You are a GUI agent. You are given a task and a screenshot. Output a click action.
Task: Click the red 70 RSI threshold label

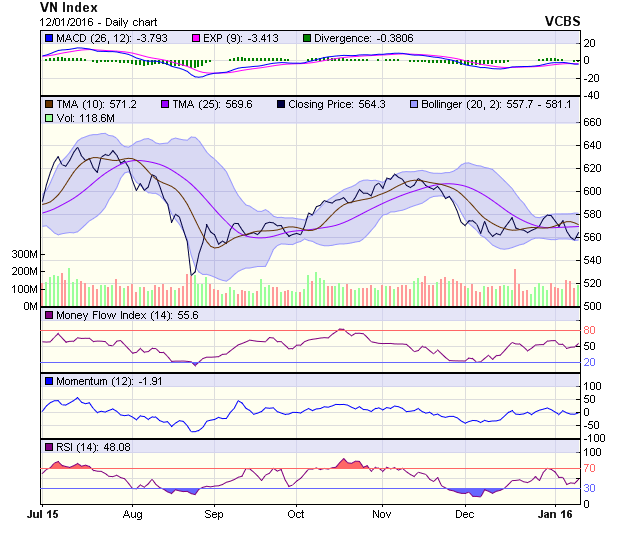coord(590,468)
